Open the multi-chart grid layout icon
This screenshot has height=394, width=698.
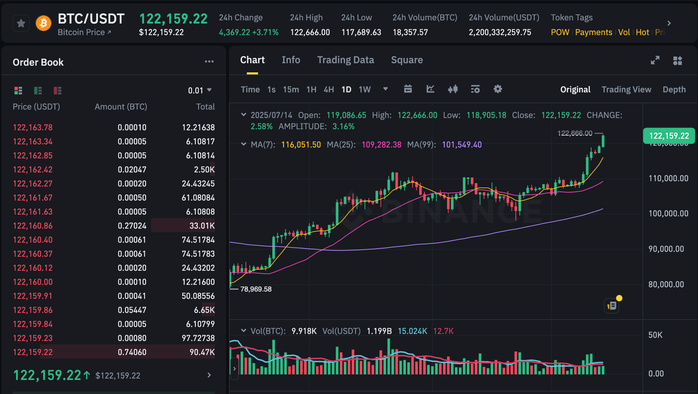tap(678, 61)
